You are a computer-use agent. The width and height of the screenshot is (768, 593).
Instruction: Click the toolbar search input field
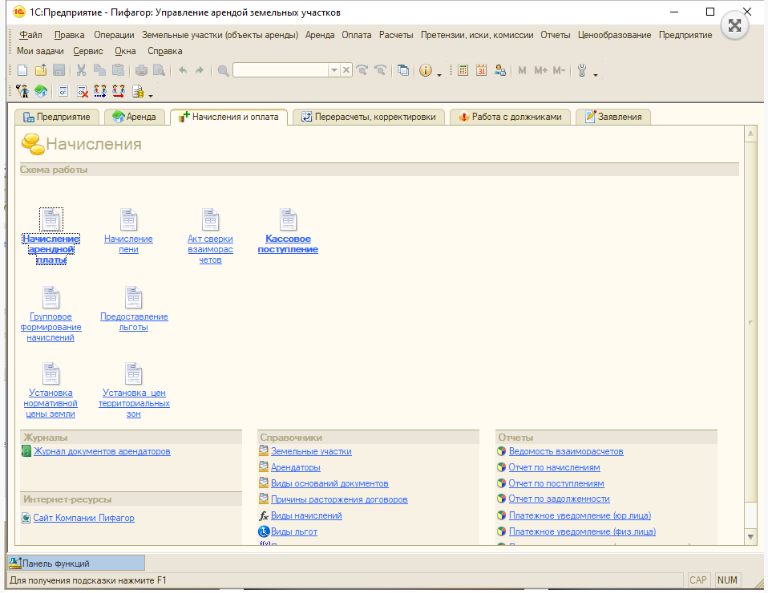(x=280, y=71)
